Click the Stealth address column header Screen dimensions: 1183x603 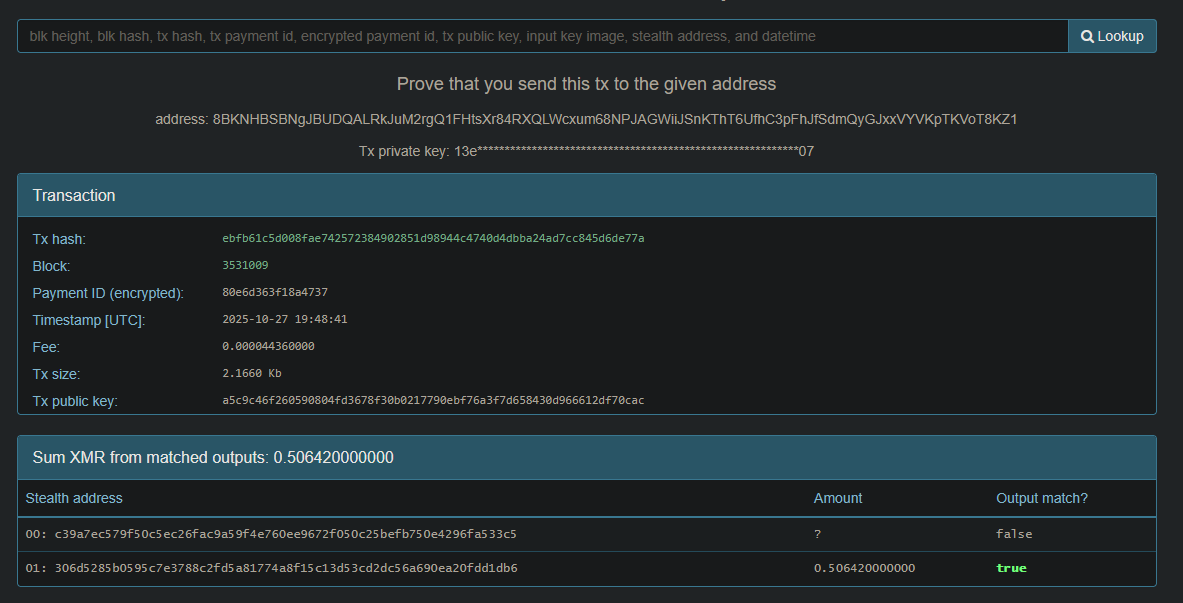pos(74,498)
